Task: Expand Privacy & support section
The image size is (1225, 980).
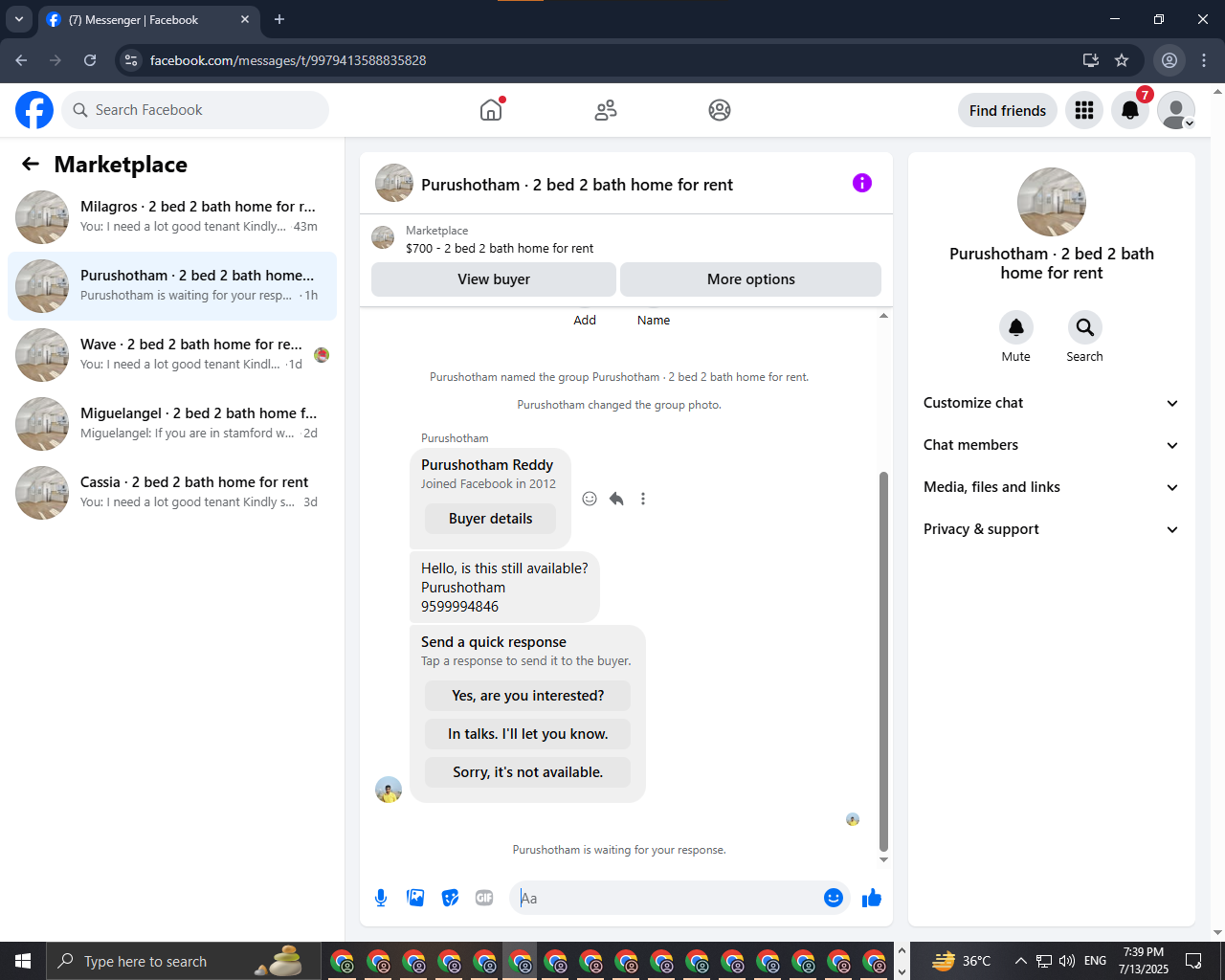Action: click(x=1052, y=529)
